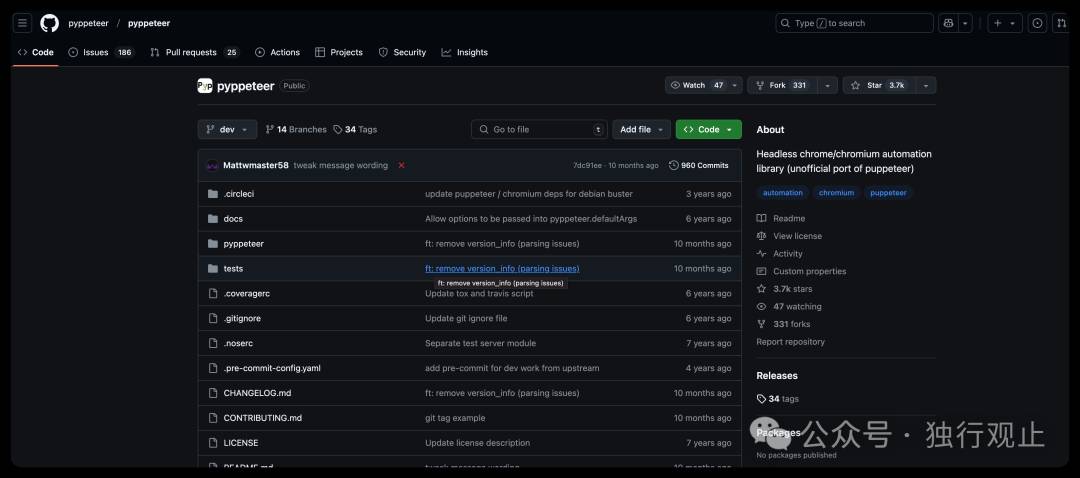Open the issues icon in the header
1080x478 pixels.
point(1037,23)
